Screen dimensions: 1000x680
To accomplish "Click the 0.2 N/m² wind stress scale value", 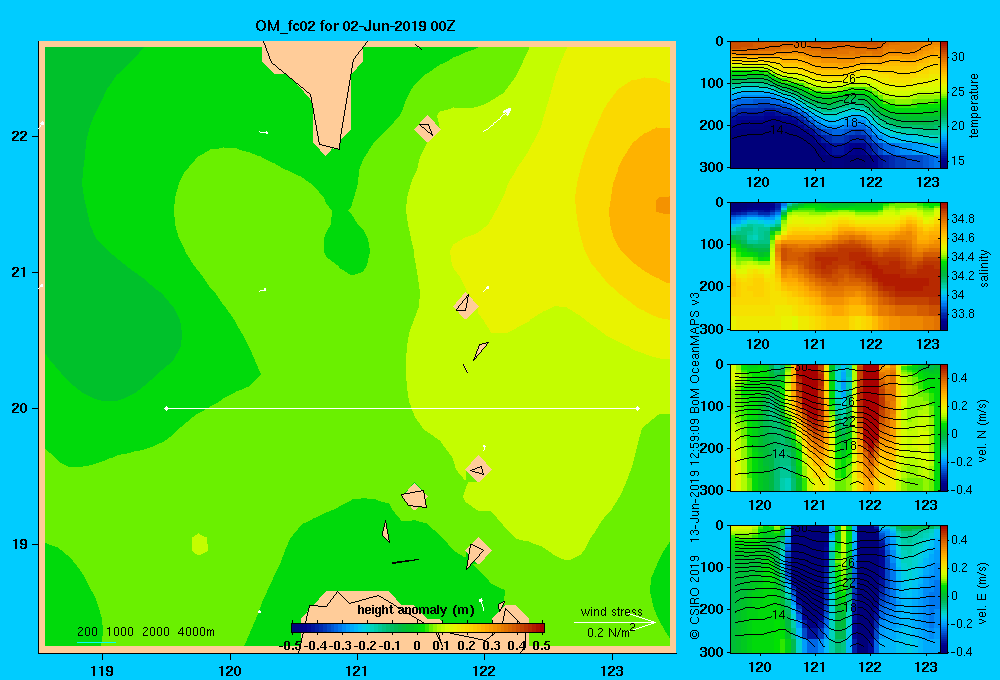I will 611,632.
